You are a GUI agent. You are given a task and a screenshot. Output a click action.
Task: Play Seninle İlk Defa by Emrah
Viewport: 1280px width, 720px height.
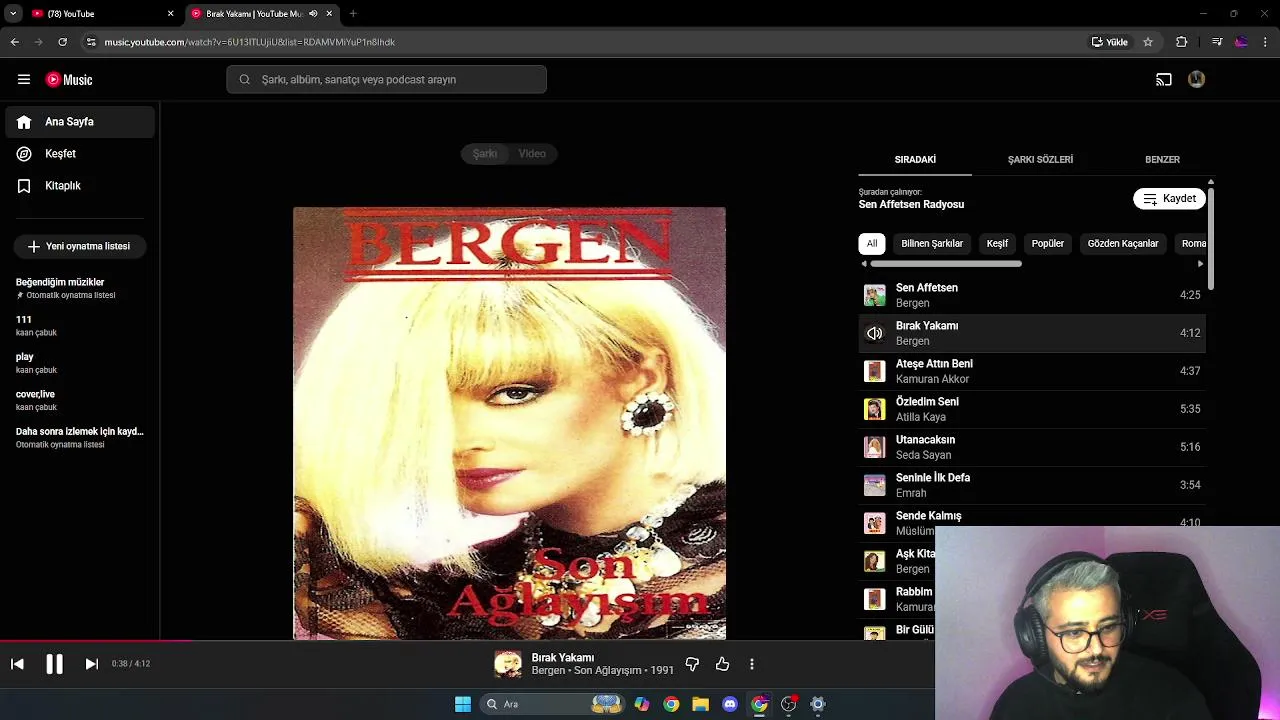[x=1032, y=485]
